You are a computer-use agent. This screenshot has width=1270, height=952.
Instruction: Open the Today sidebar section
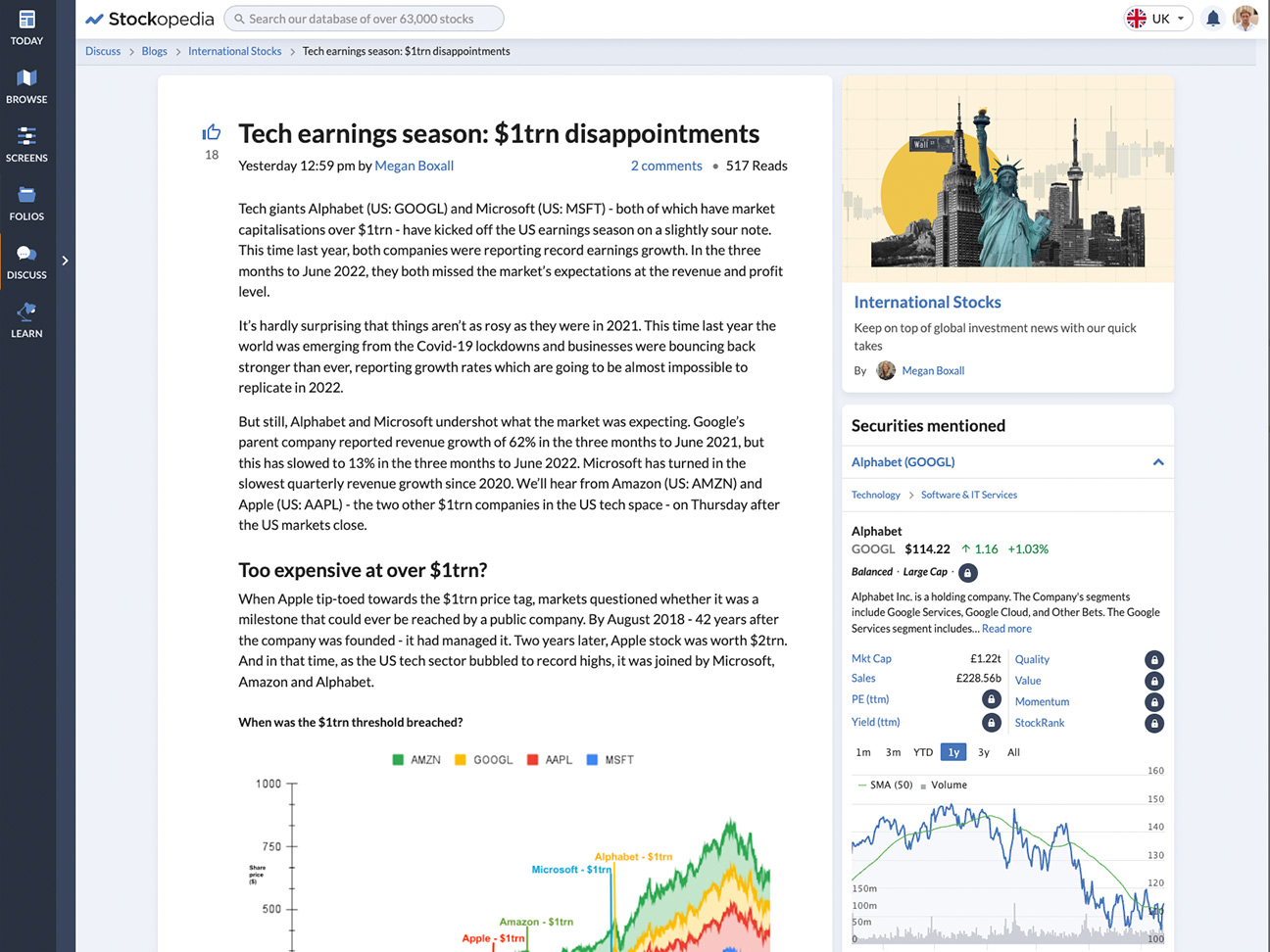[26, 28]
